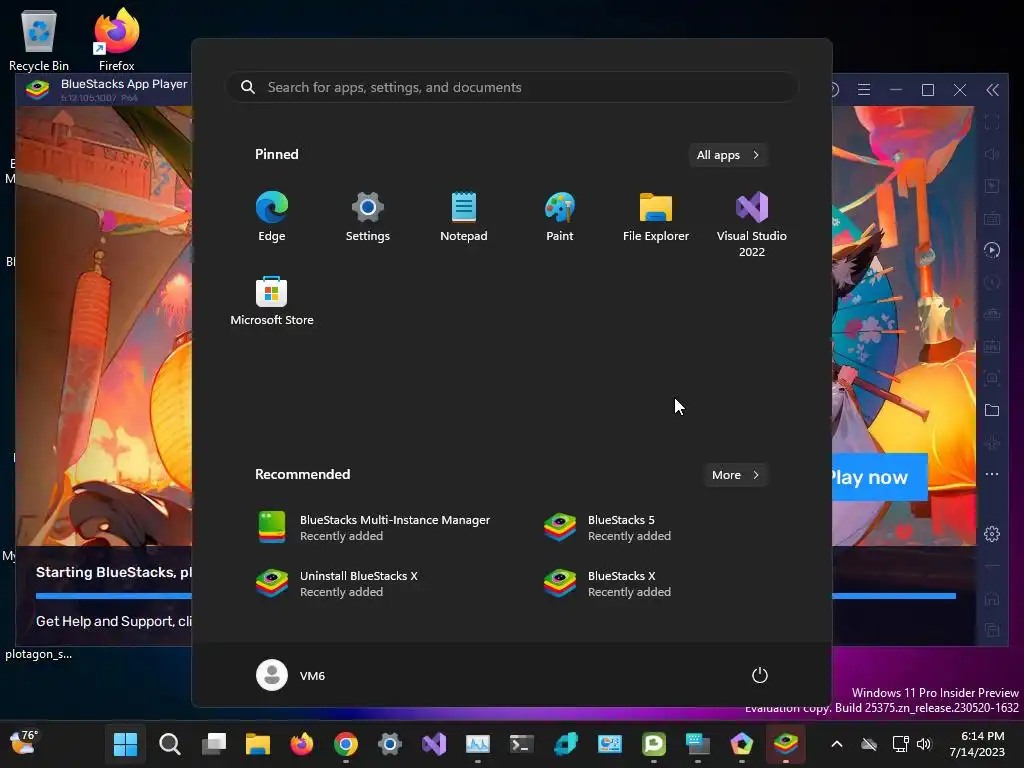The height and width of the screenshot is (768, 1024).
Task: Open clock showing 6:14 PM
Action: tap(977, 744)
